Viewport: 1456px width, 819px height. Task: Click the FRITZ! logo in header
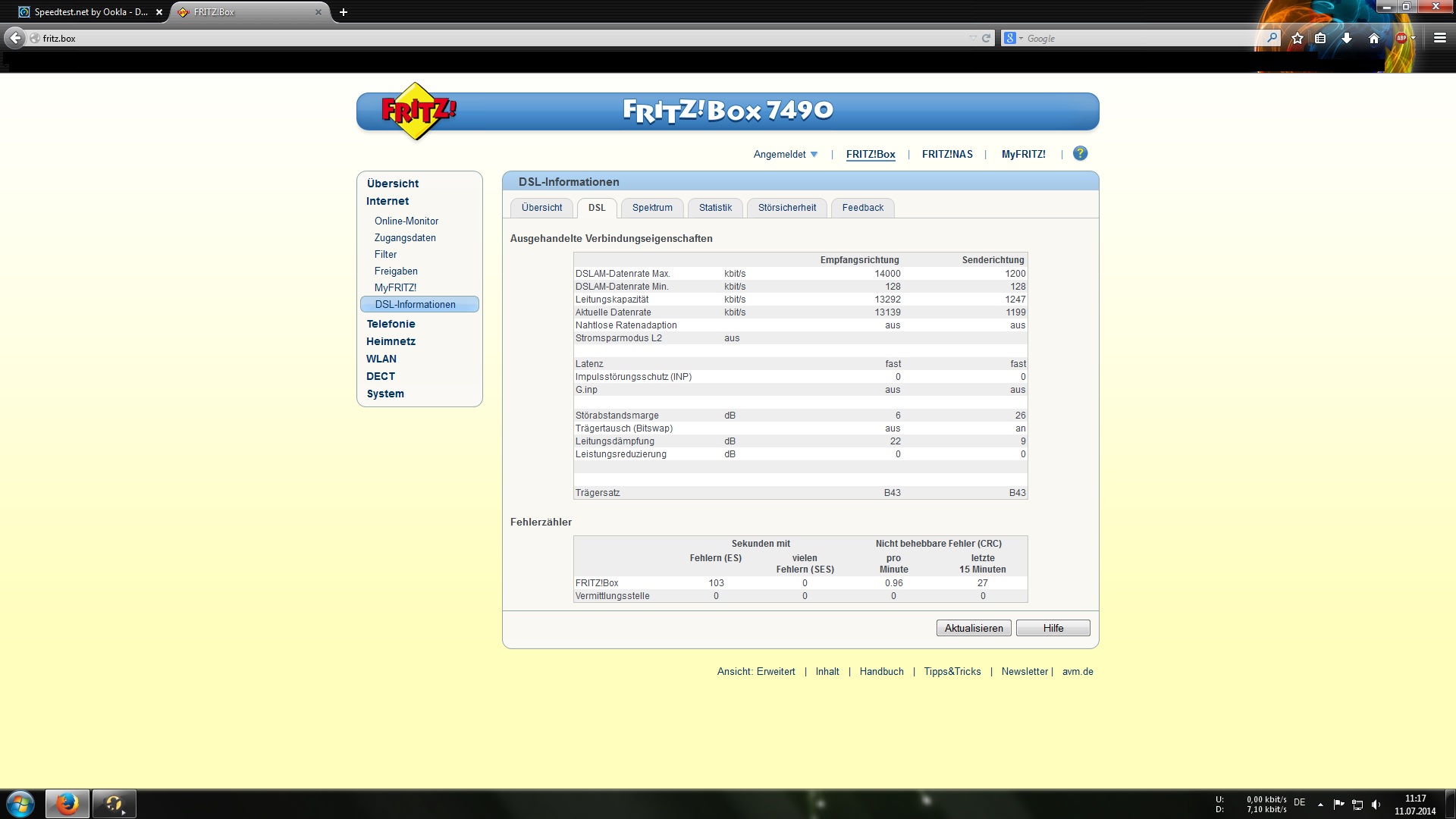point(418,111)
